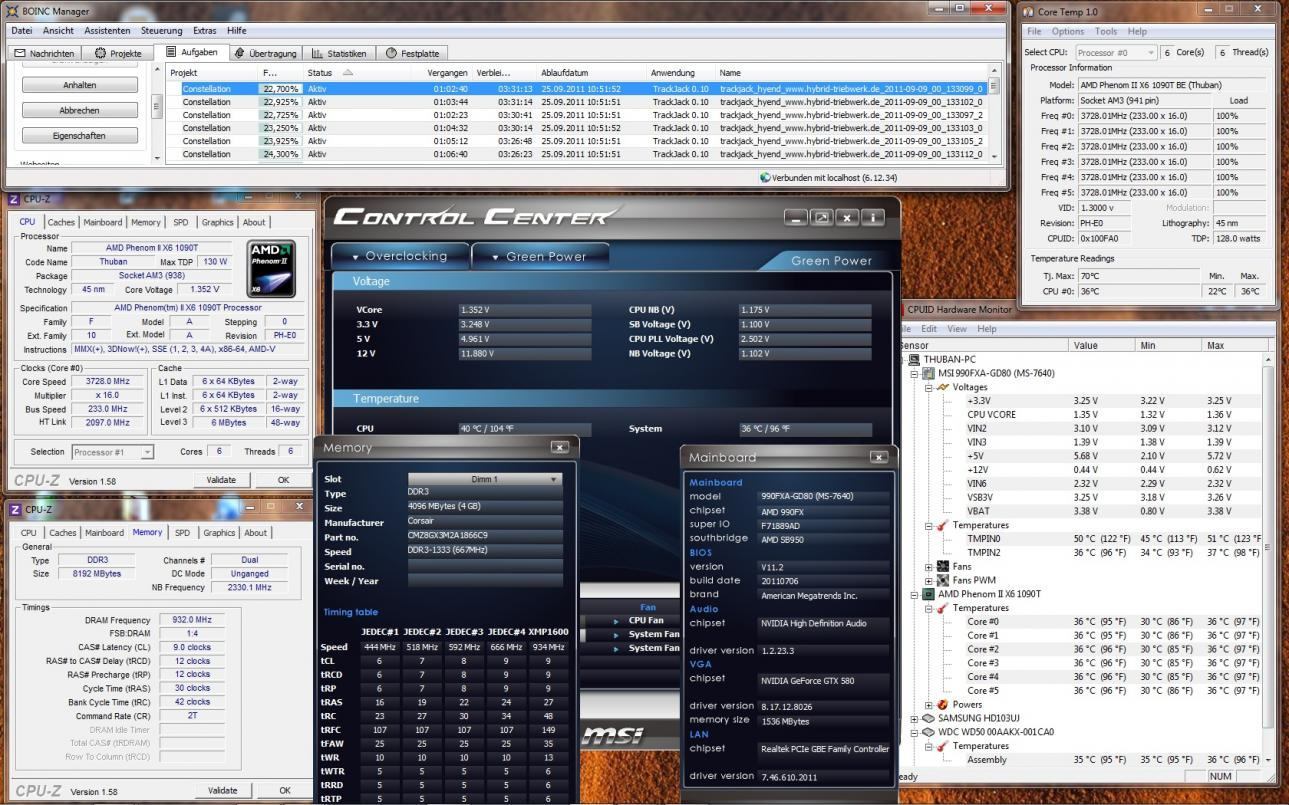
Task: Open the Steuerung menu in BOINC Manager
Action: (162, 31)
